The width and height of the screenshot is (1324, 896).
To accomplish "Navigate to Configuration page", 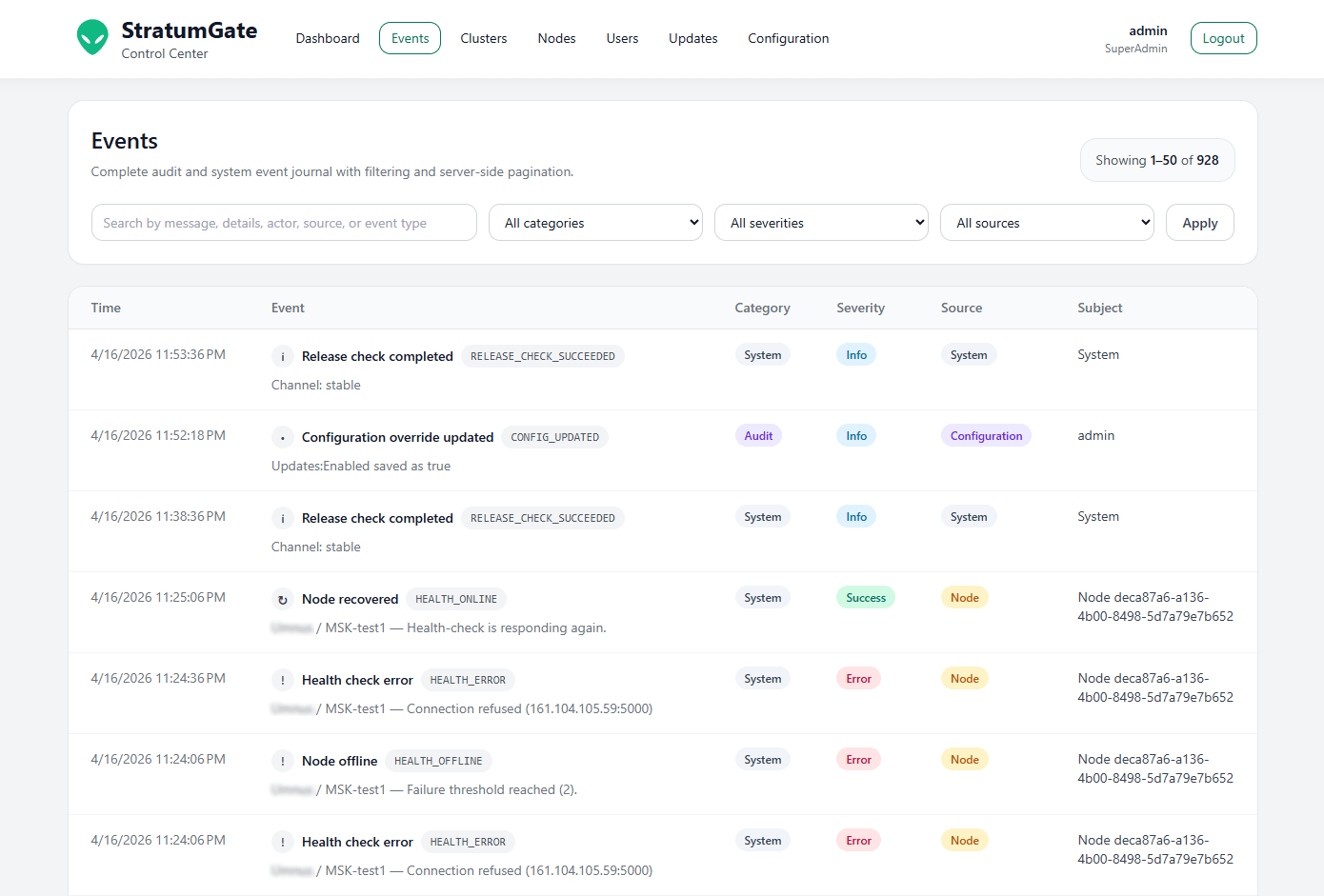I will [788, 38].
